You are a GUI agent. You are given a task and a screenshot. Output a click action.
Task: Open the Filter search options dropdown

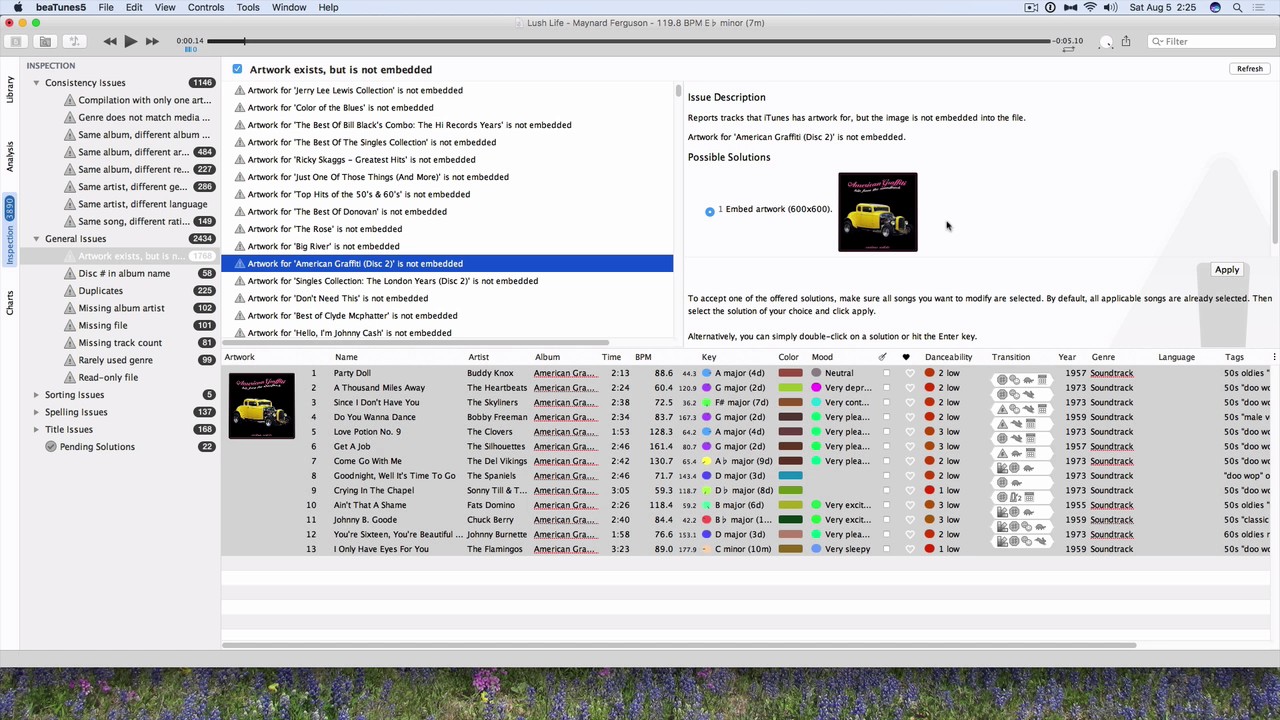point(1157,41)
